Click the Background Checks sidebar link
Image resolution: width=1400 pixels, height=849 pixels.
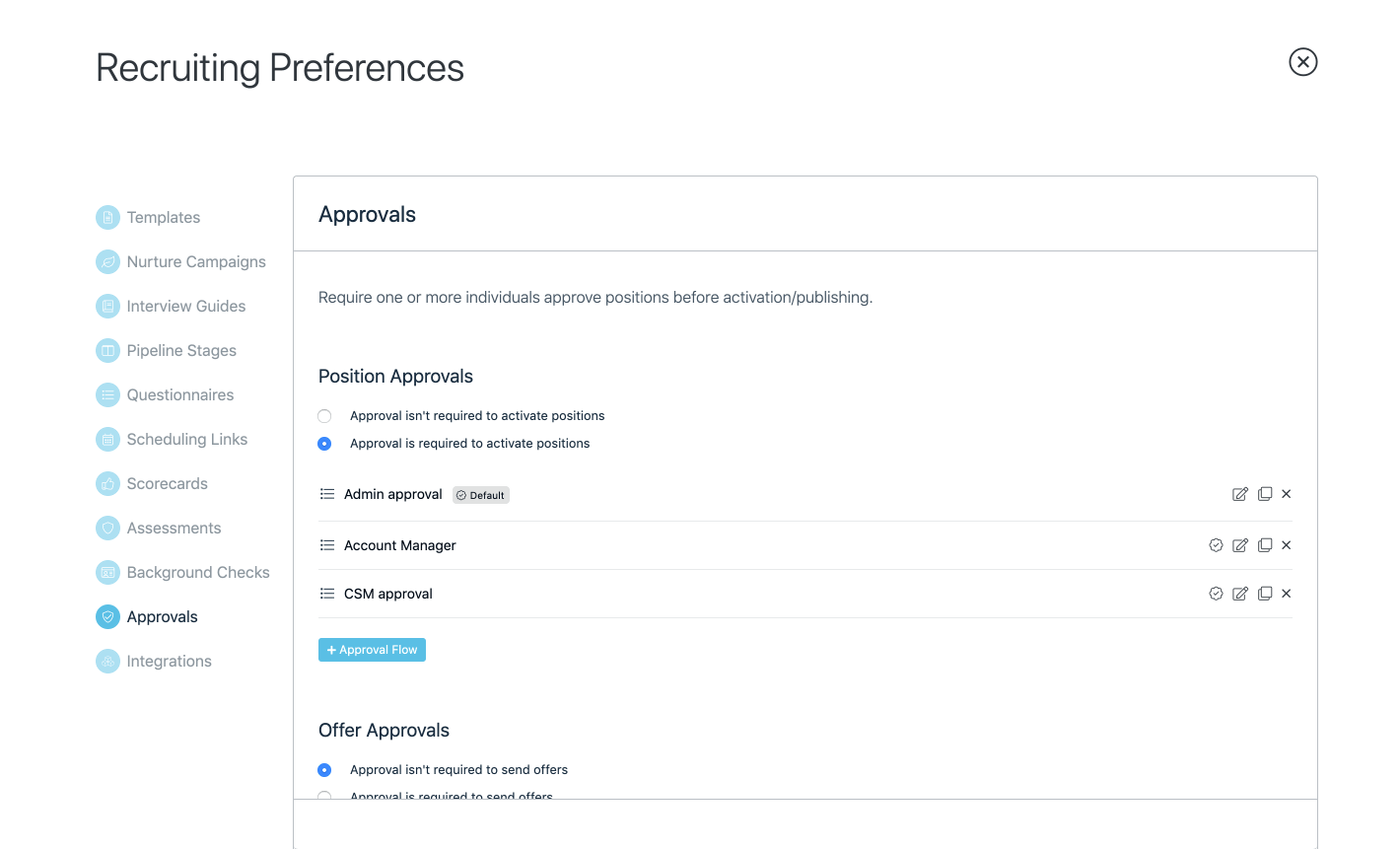coord(197,572)
